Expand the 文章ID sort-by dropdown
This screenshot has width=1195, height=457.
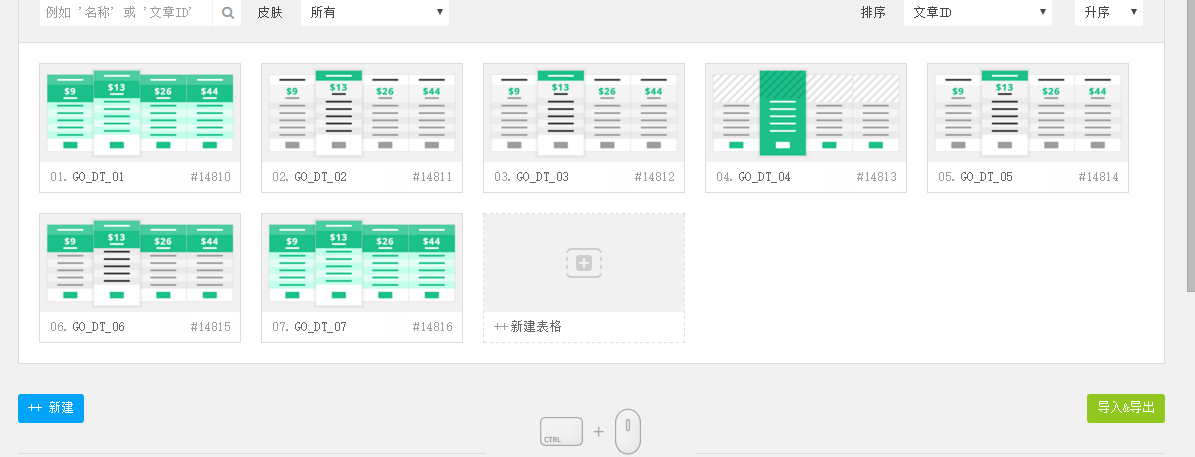(977, 13)
